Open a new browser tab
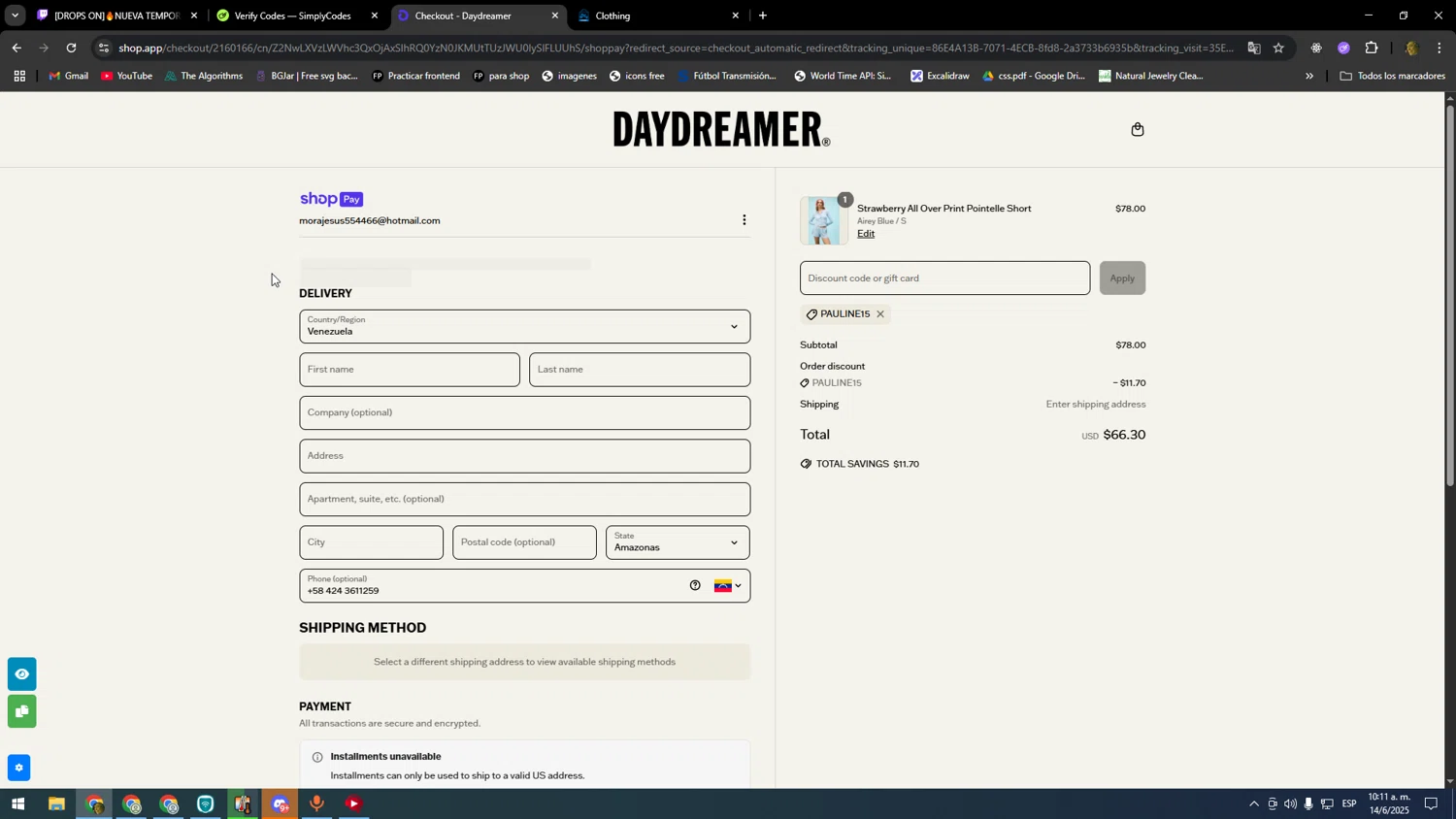The height and width of the screenshot is (819, 1456). (x=763, y=16)
